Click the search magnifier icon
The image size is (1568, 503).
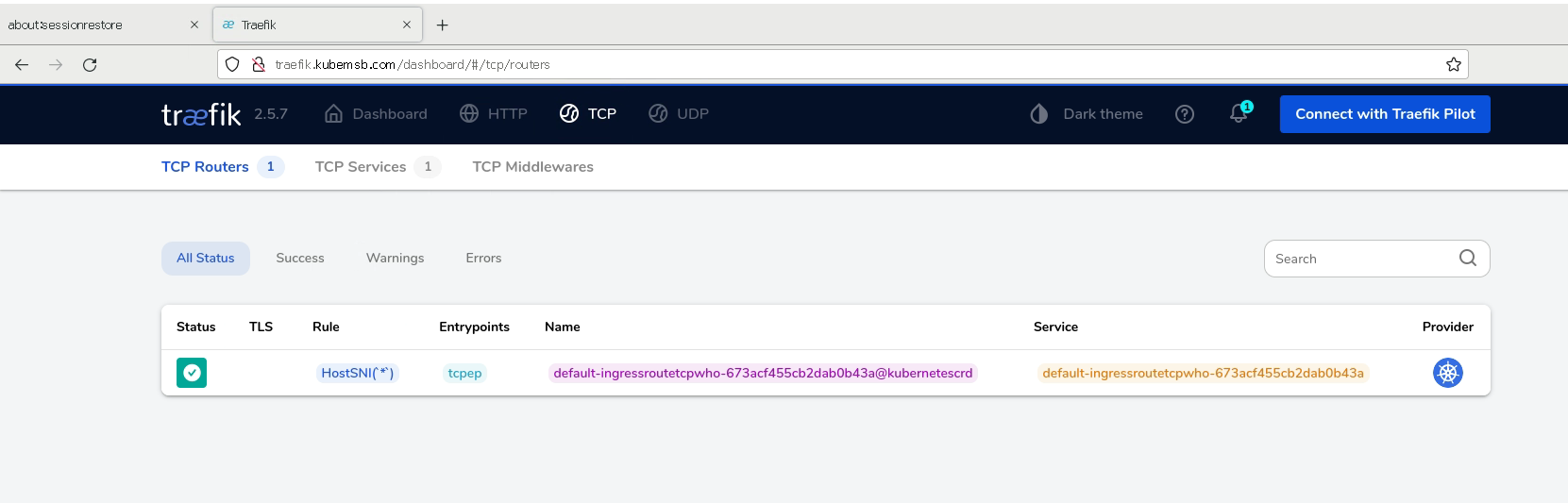(x=1467, y=259)
